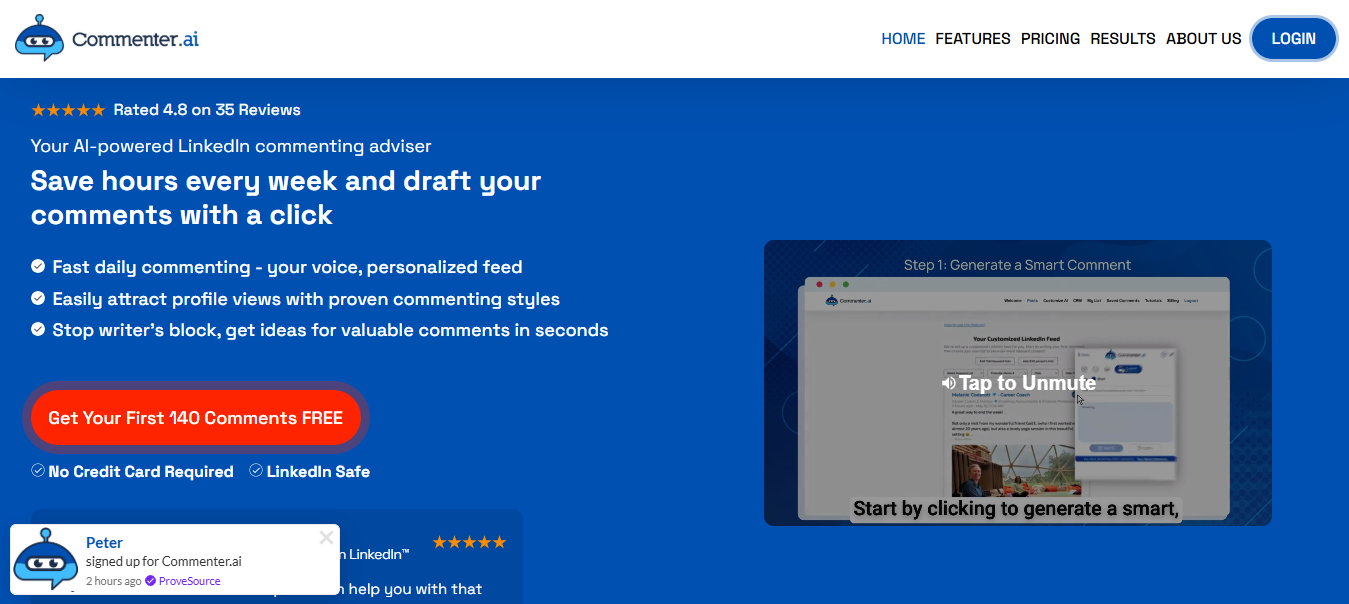Click the testimonial card's orange stars
Viewport: 1349px width, 604px height.
[x=469, y=542]
